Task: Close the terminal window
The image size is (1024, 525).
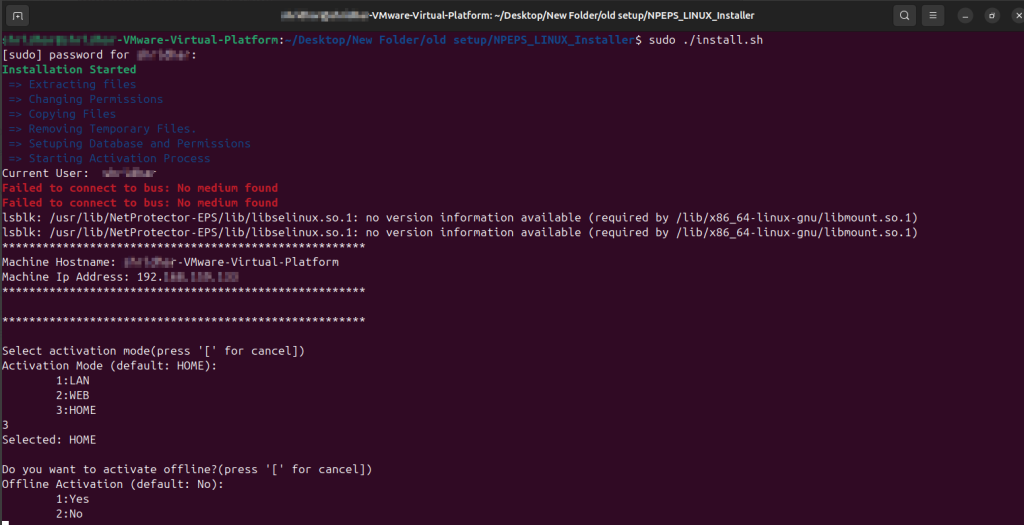Action: [1014, 15]
